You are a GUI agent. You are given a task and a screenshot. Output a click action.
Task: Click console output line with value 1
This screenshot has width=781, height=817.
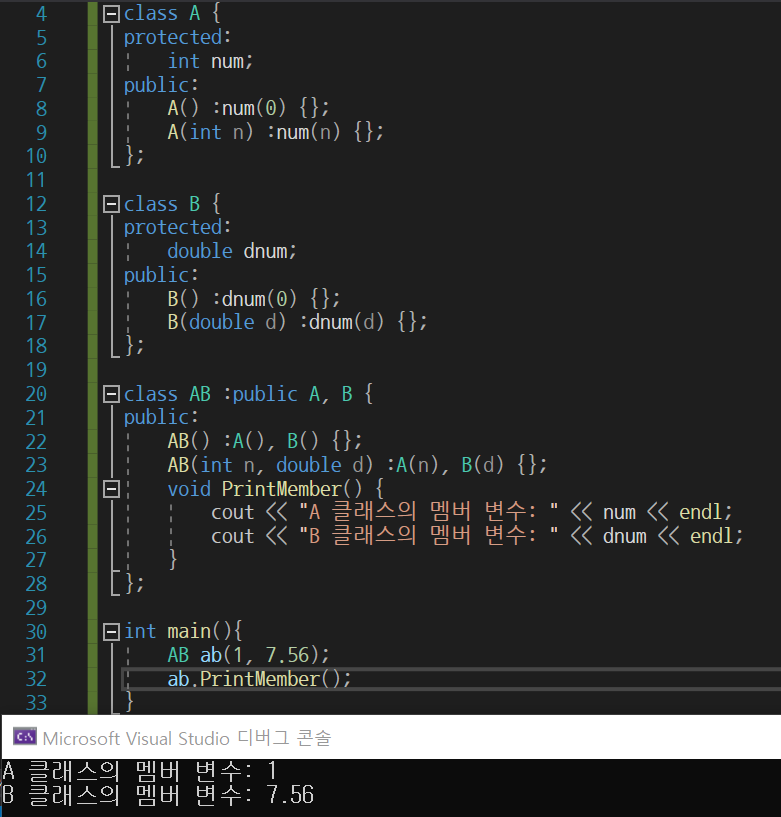pos(140,771)
